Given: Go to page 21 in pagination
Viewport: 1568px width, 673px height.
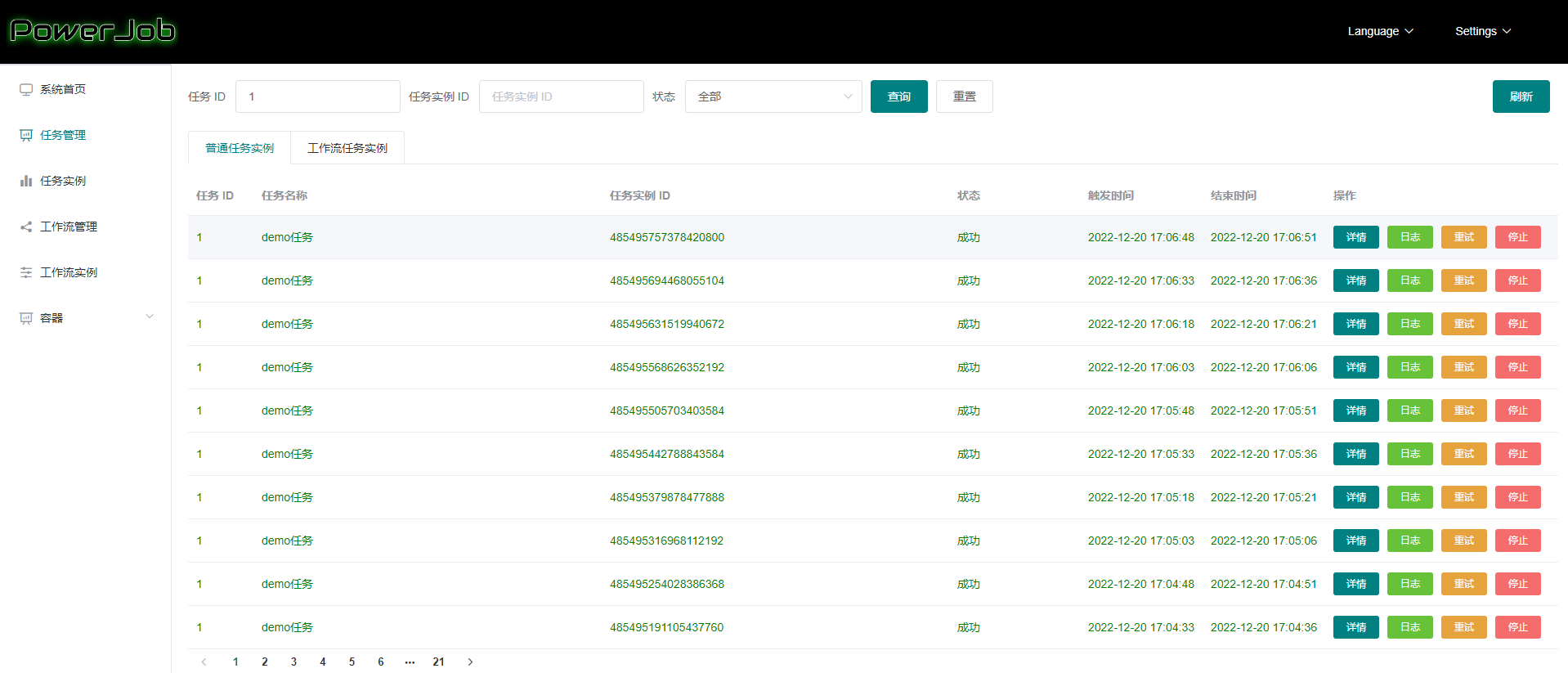Looking at the screenshot, I should [x=439, y=662].
